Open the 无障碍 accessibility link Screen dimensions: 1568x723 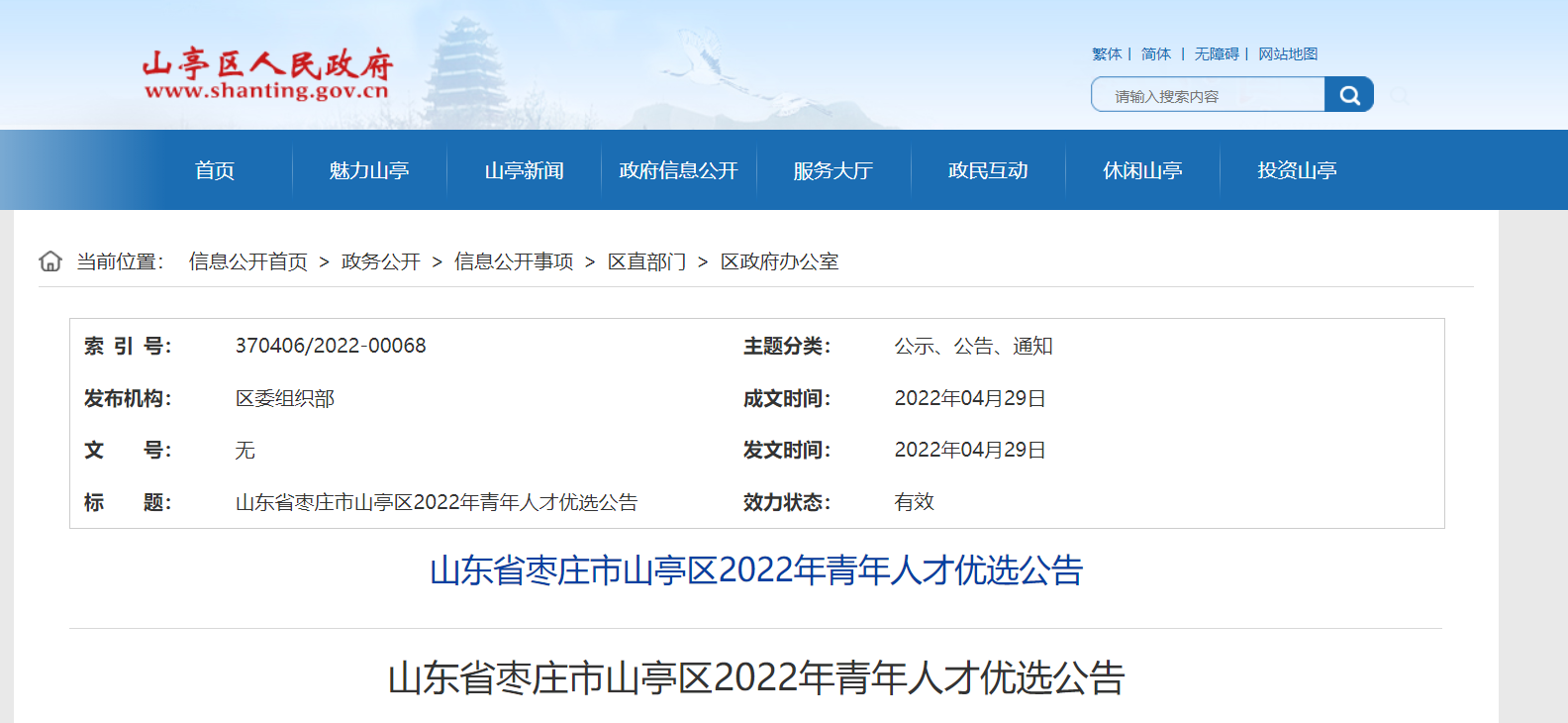1217,54
